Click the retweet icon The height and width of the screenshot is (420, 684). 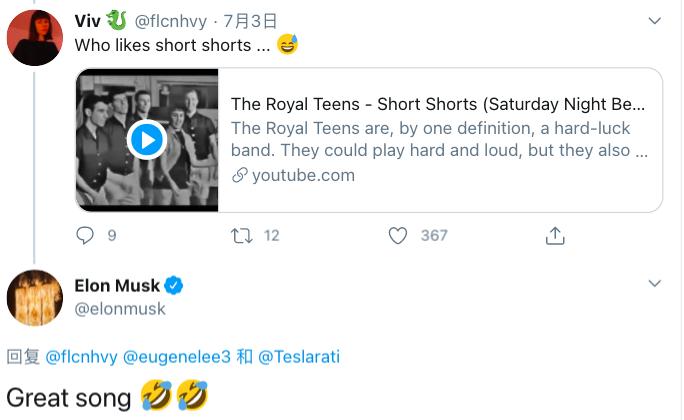(x=241, y=235)
